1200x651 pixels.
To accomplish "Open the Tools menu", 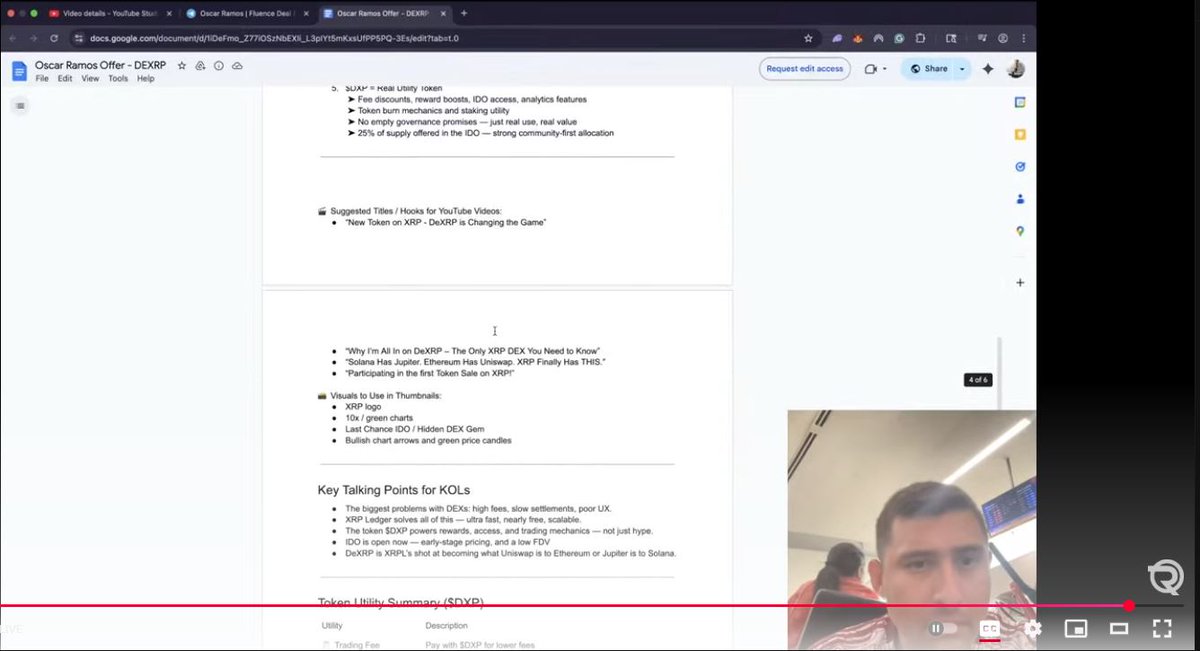I will pos(118,78).
